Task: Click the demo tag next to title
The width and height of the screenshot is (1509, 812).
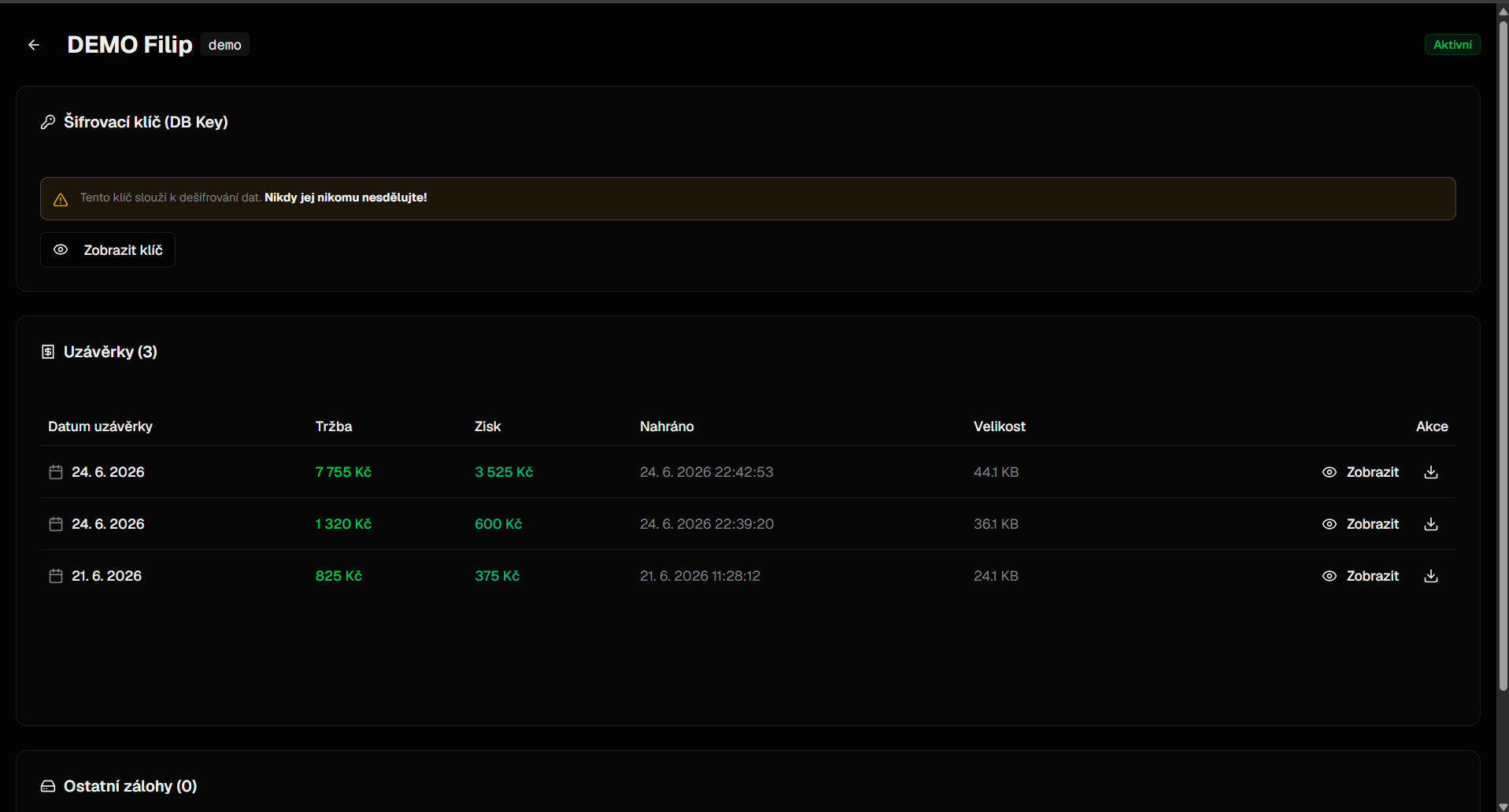Action: coord(225,45)
